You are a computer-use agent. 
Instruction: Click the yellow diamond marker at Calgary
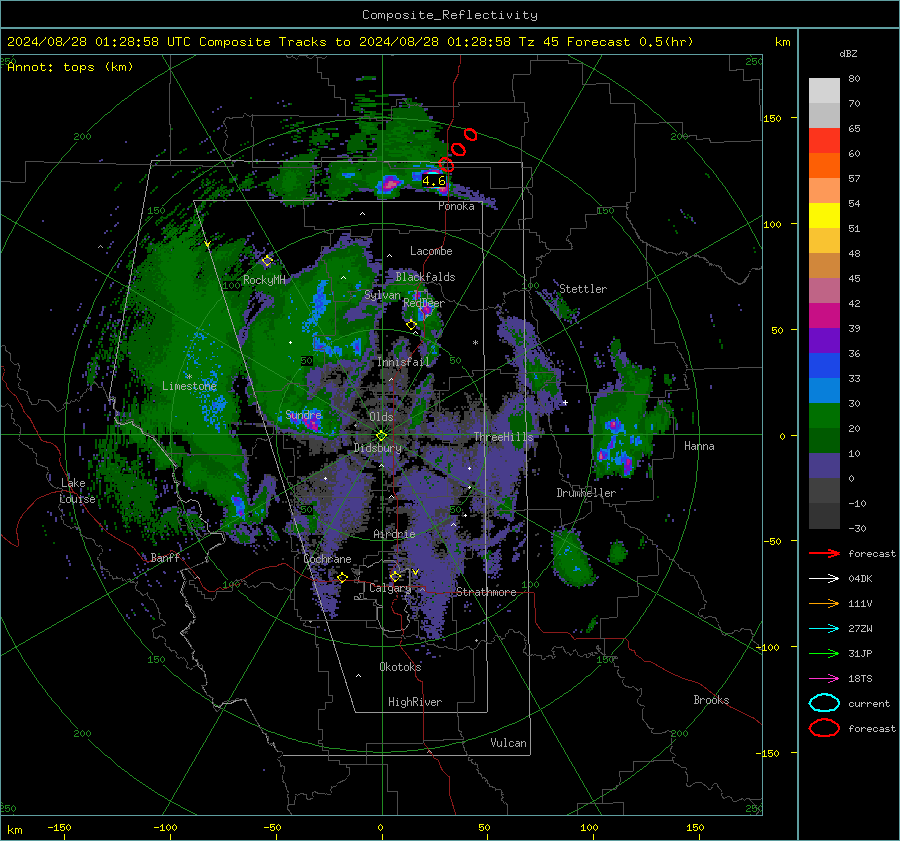click(395, 576)
